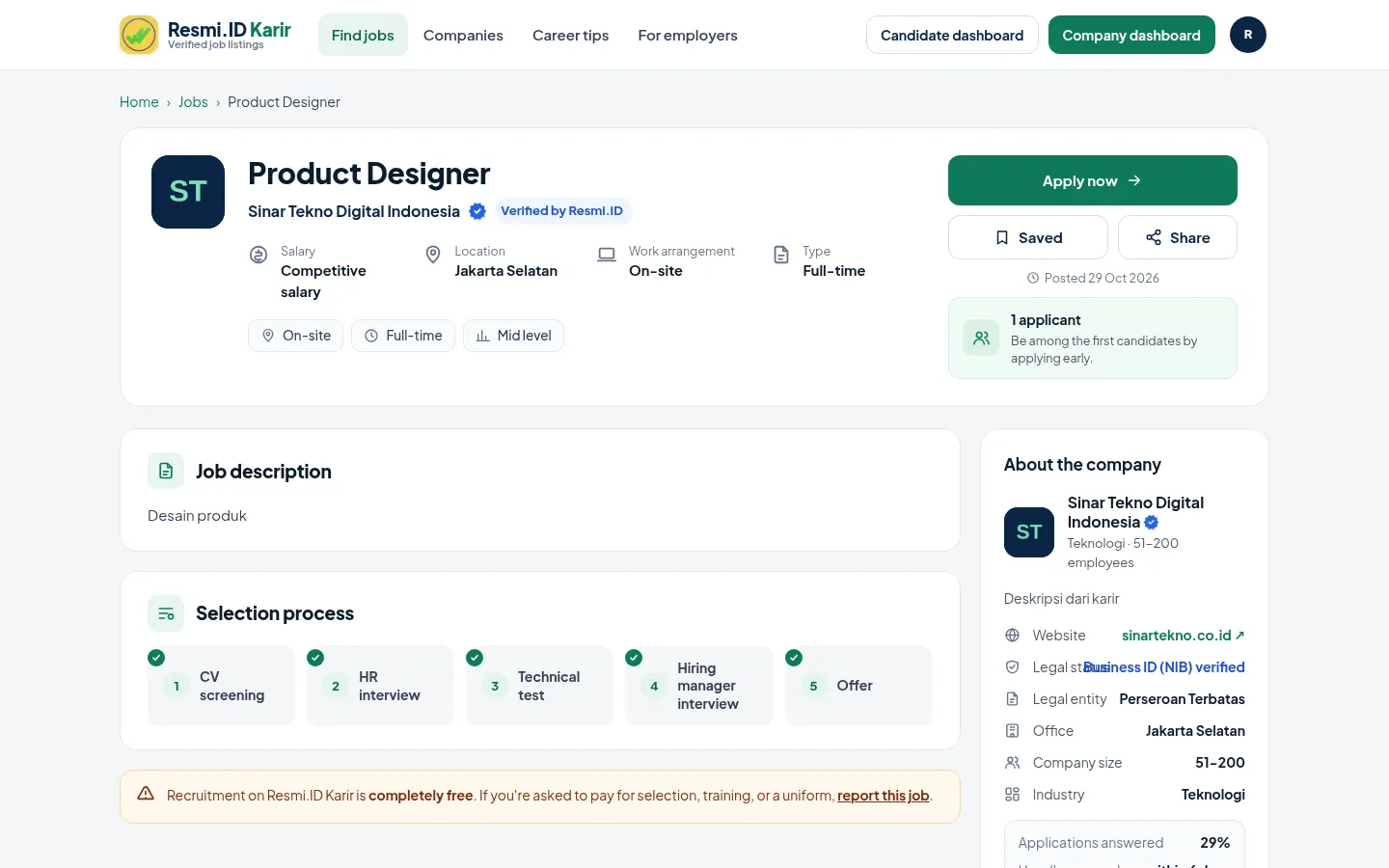Click the document icon beside Type
The image size is (1389, 868).
pyautogui.click(x=781, y=255)
